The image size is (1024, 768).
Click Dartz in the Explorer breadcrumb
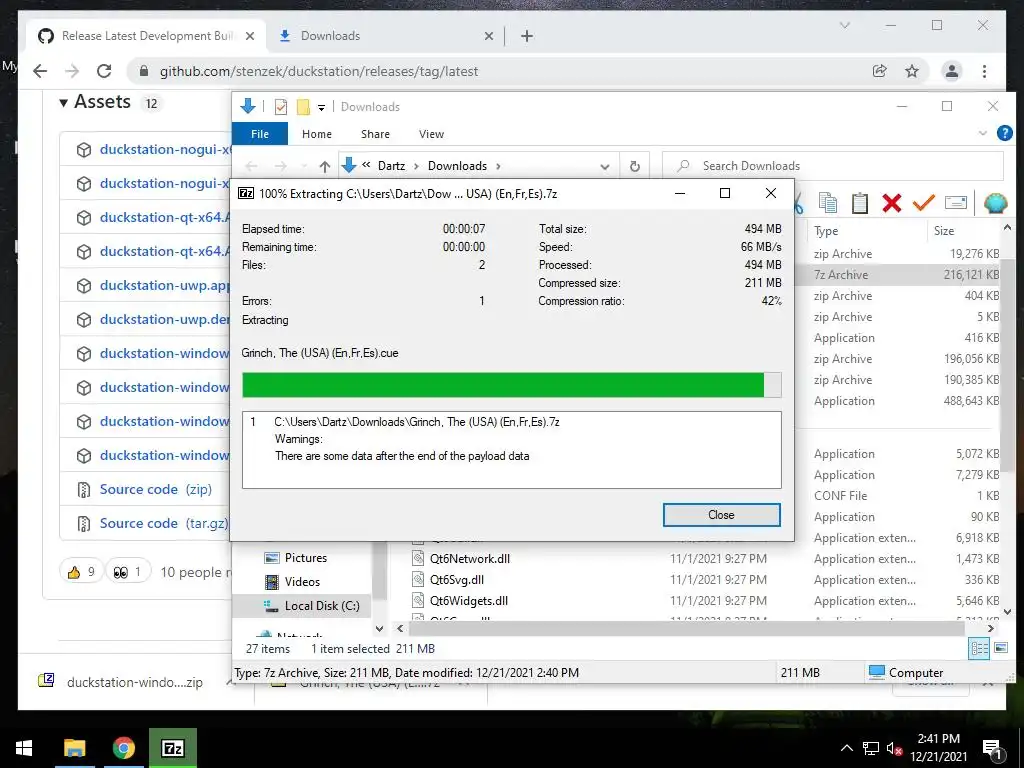[x=391, y=166]
